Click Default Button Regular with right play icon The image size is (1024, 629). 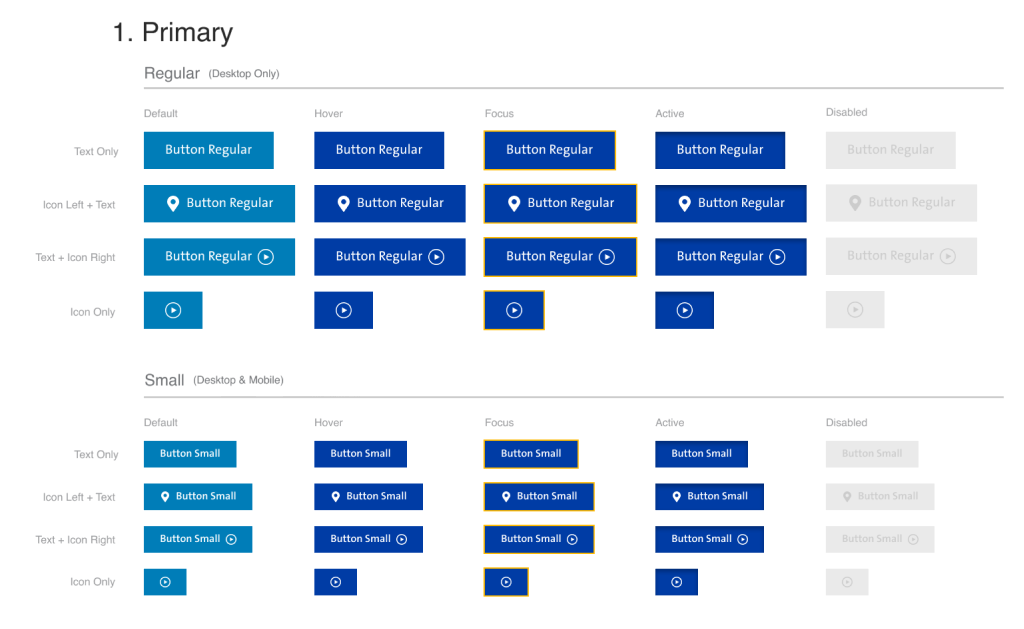point(219,257)
